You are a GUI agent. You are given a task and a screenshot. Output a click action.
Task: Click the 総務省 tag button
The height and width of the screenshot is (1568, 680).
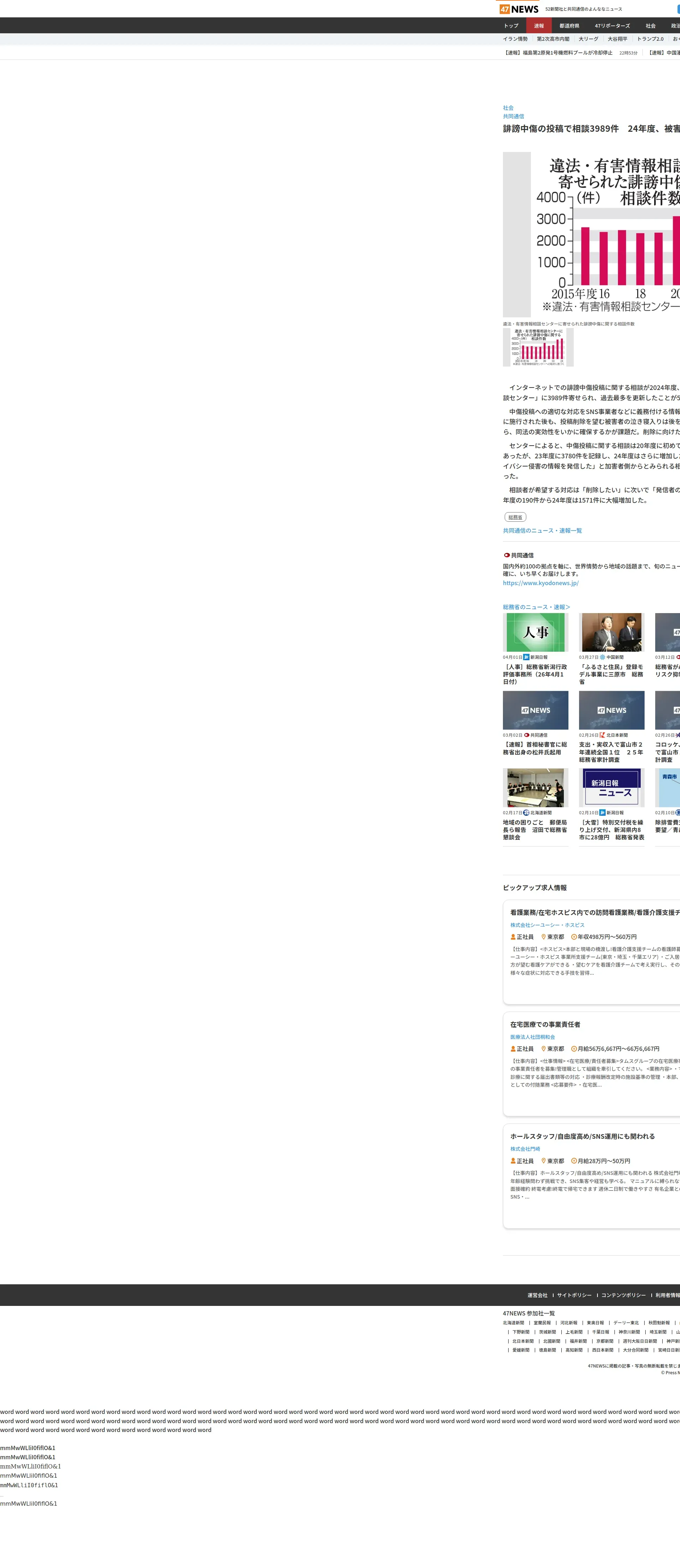coord(515,517)
